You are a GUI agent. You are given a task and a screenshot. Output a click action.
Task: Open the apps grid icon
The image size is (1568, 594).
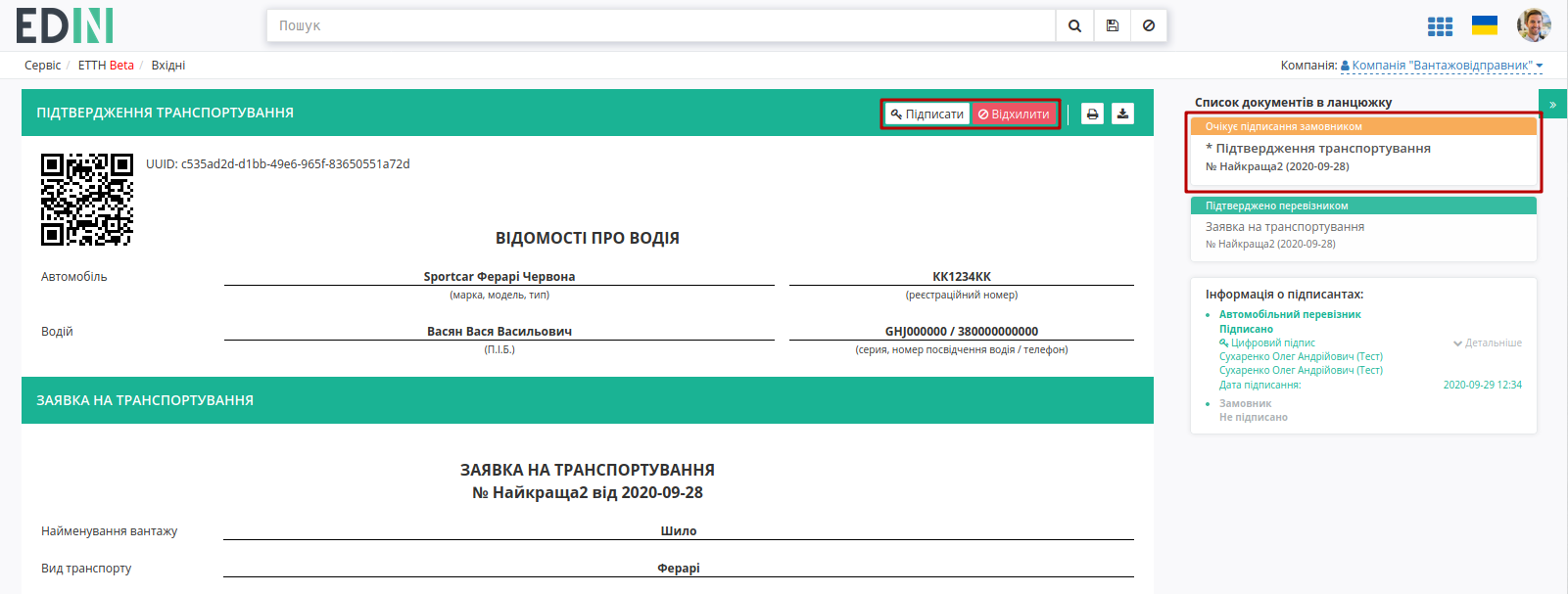[1440, 26]
